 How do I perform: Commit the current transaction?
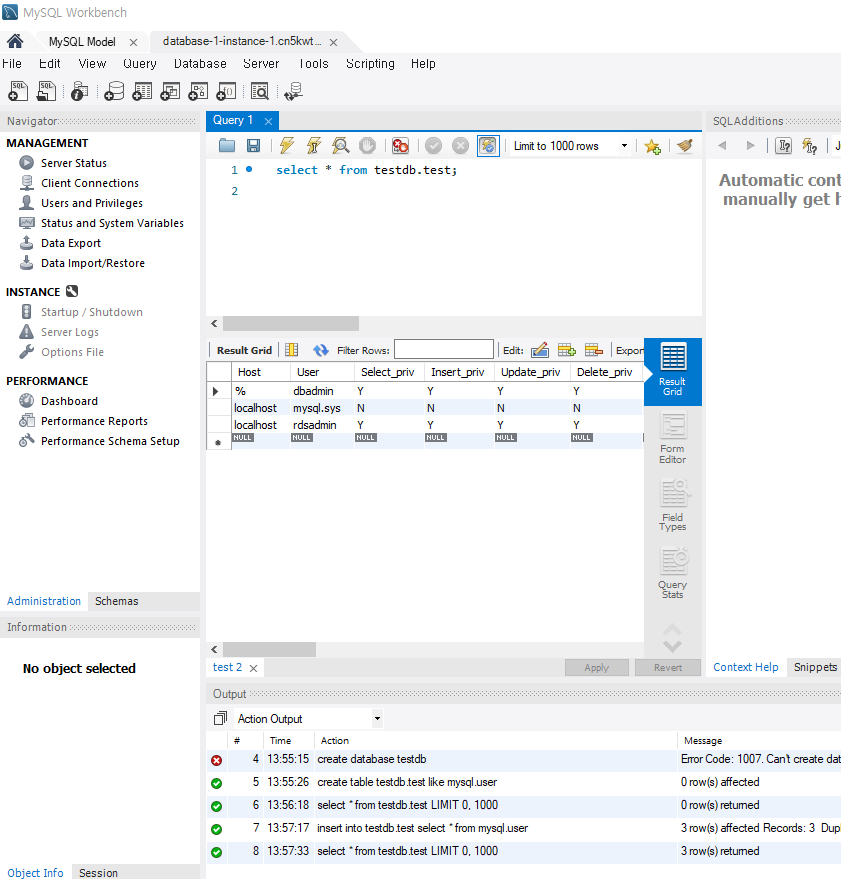[433, 146]
